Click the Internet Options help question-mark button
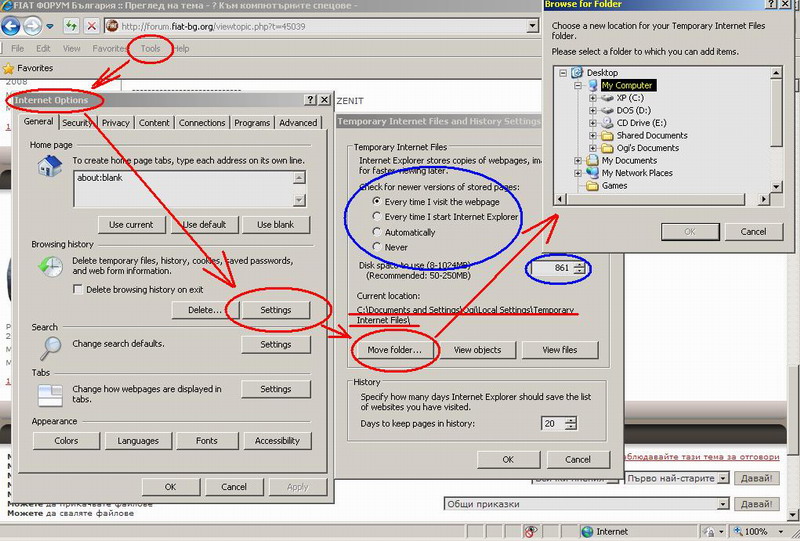This screenshot has height=541, width=800. pyautogui.click(x=310, y=100)
